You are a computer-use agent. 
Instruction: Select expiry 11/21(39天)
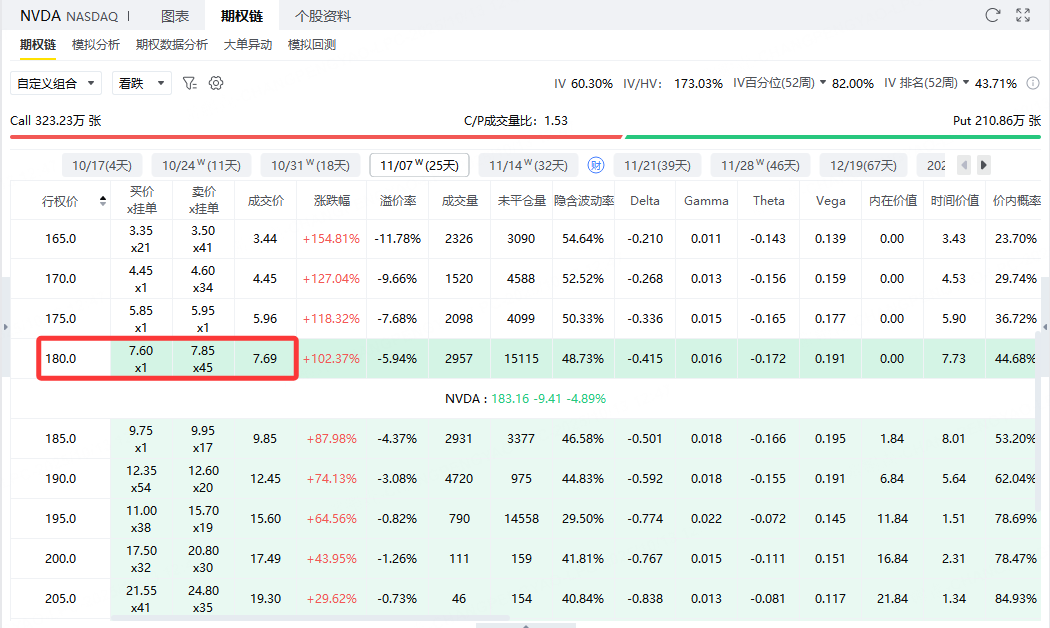658,165
